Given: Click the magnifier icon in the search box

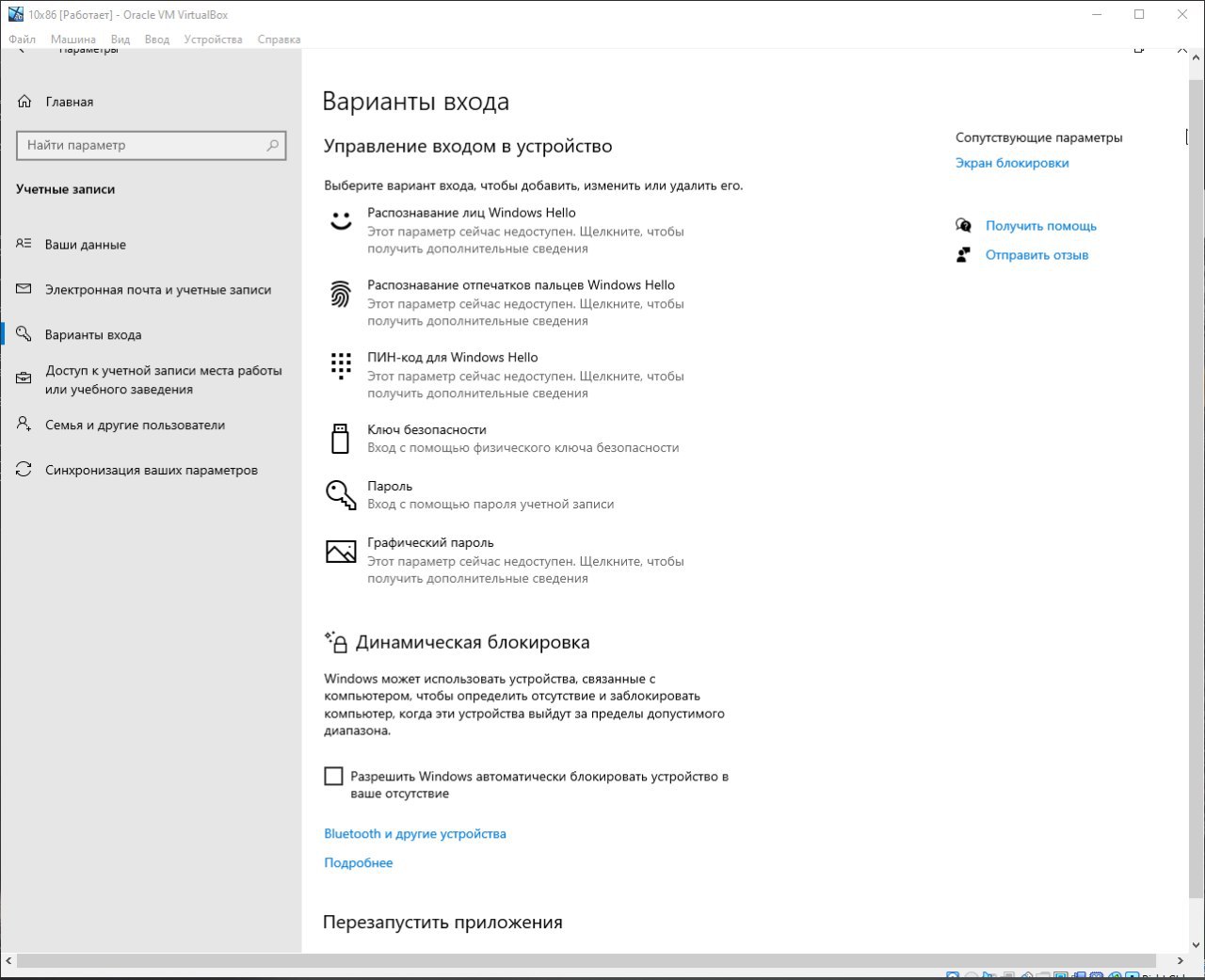Looking at the screenshot, I should [x=272, y=145].
